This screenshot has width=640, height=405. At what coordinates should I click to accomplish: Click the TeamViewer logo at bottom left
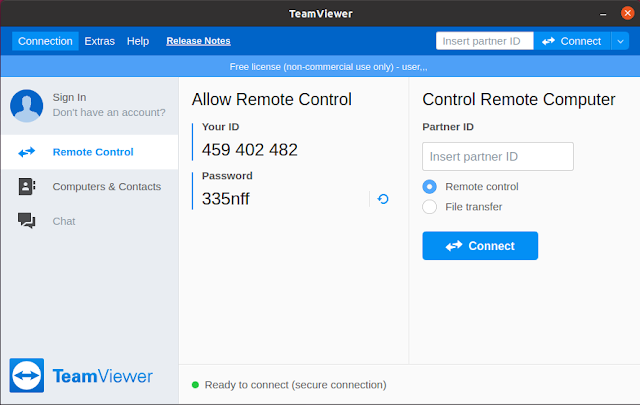(81, 376)
